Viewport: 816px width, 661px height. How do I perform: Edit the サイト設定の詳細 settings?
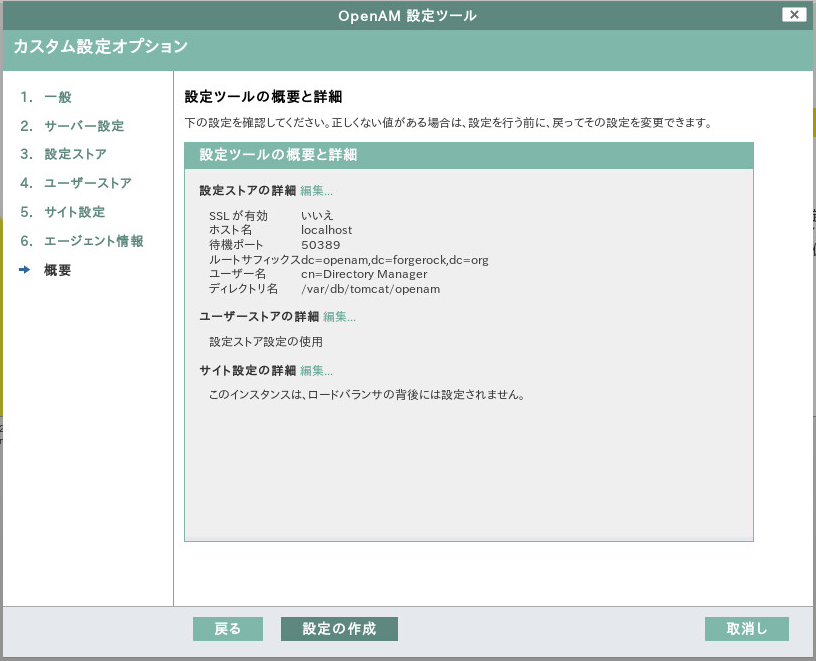(316, 373)
